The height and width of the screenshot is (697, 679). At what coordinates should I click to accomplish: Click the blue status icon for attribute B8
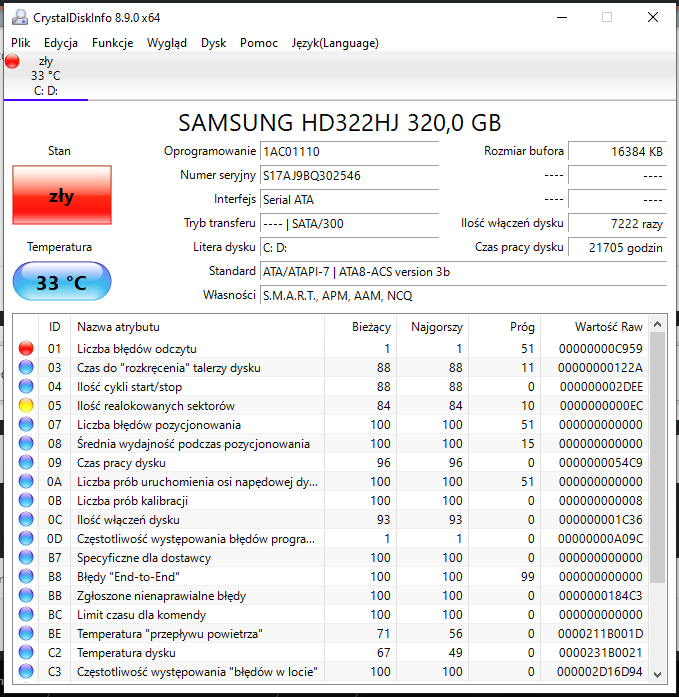[26, 576]
